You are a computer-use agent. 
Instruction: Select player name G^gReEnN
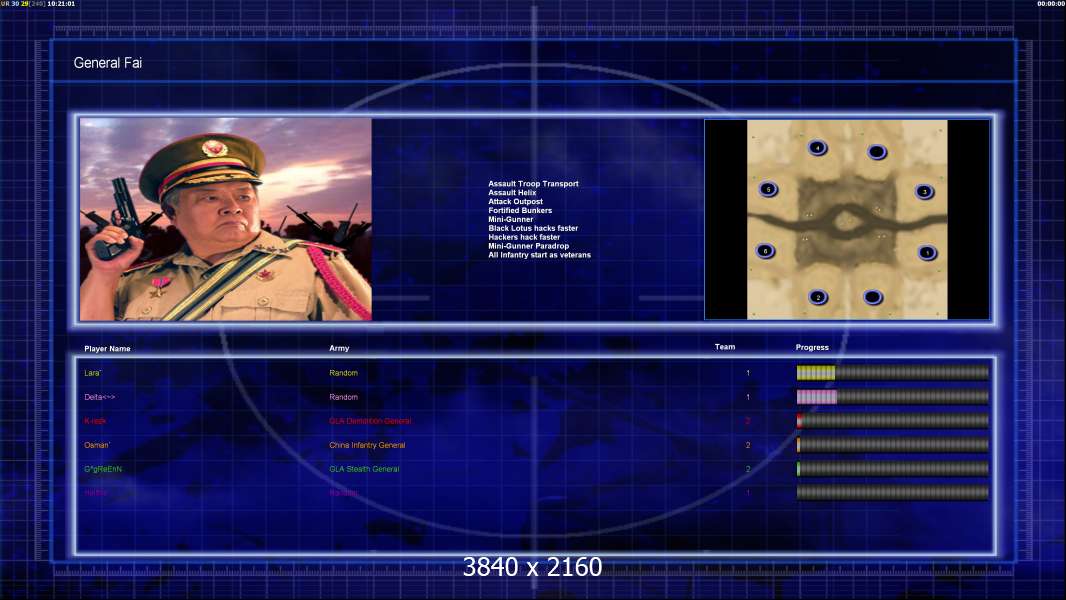tap(103, 469)
